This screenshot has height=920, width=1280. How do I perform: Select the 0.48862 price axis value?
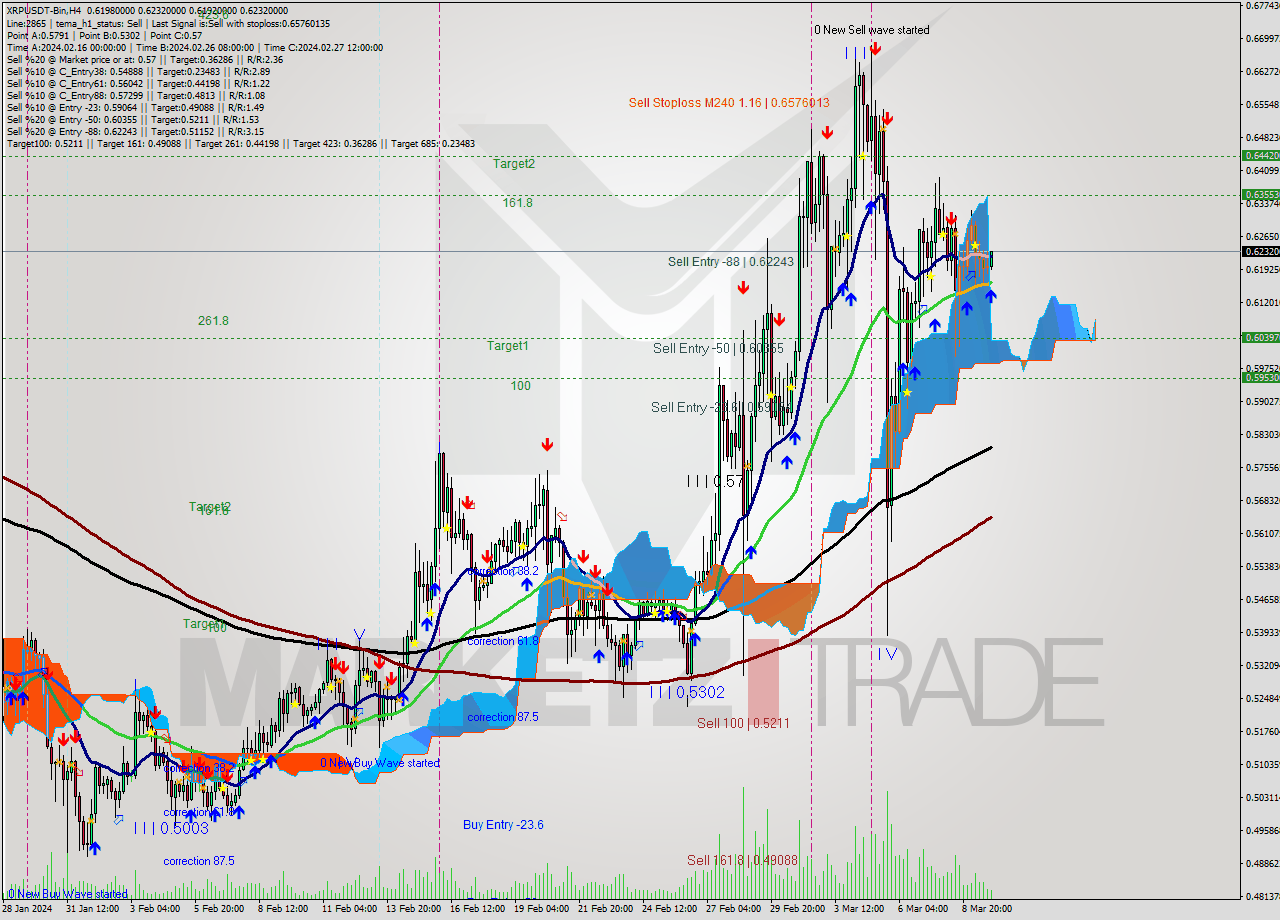(1262, 864)
